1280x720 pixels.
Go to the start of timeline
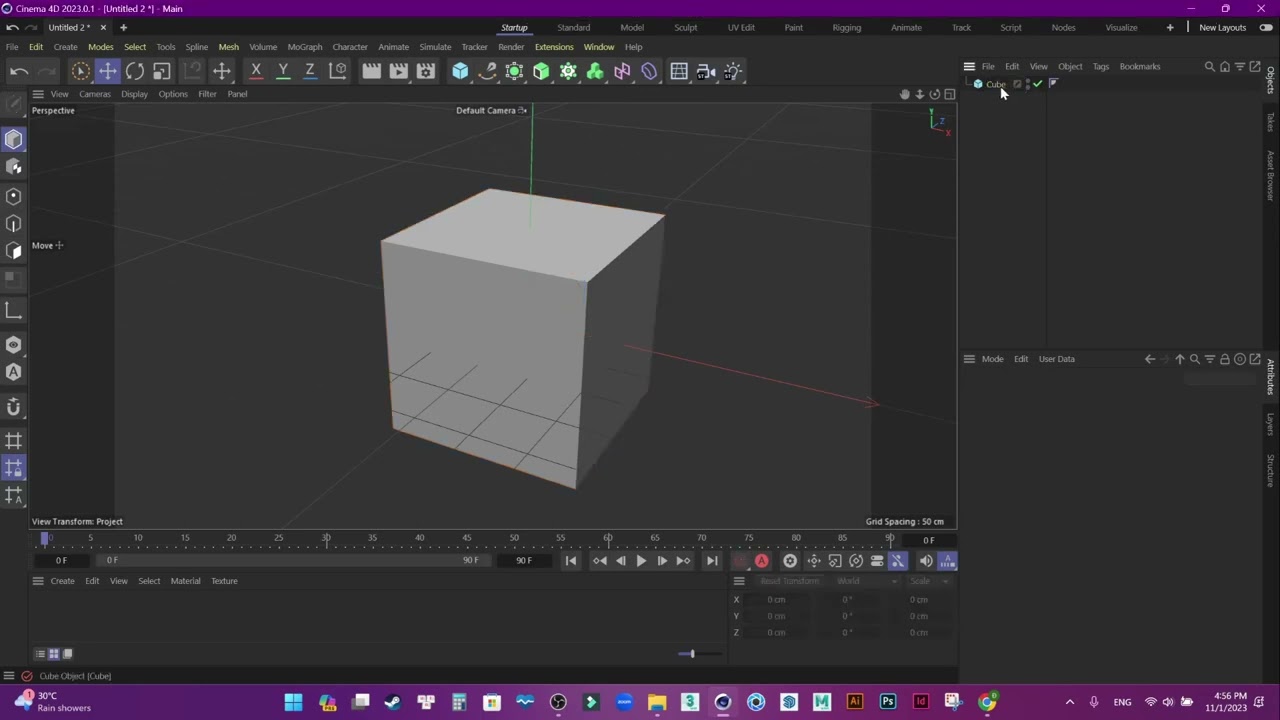tap(571, 561)
